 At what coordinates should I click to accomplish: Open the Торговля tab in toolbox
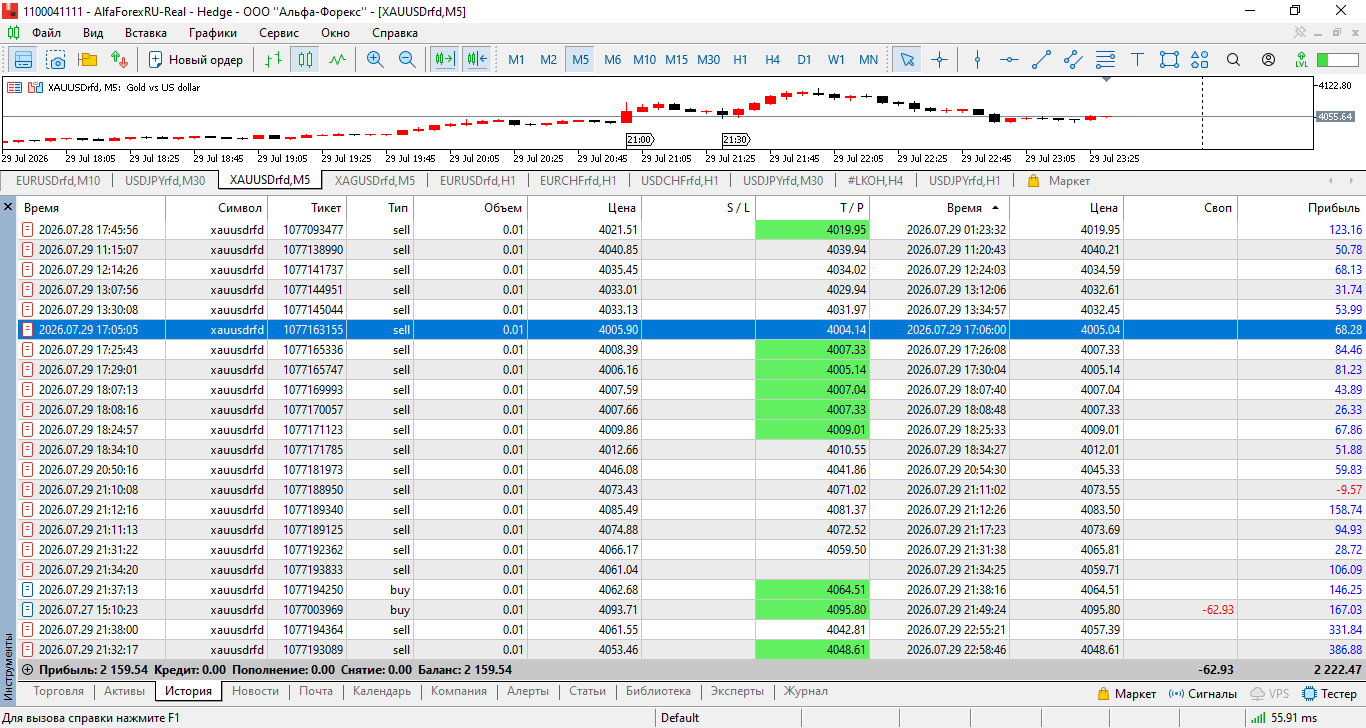point(57,691)
